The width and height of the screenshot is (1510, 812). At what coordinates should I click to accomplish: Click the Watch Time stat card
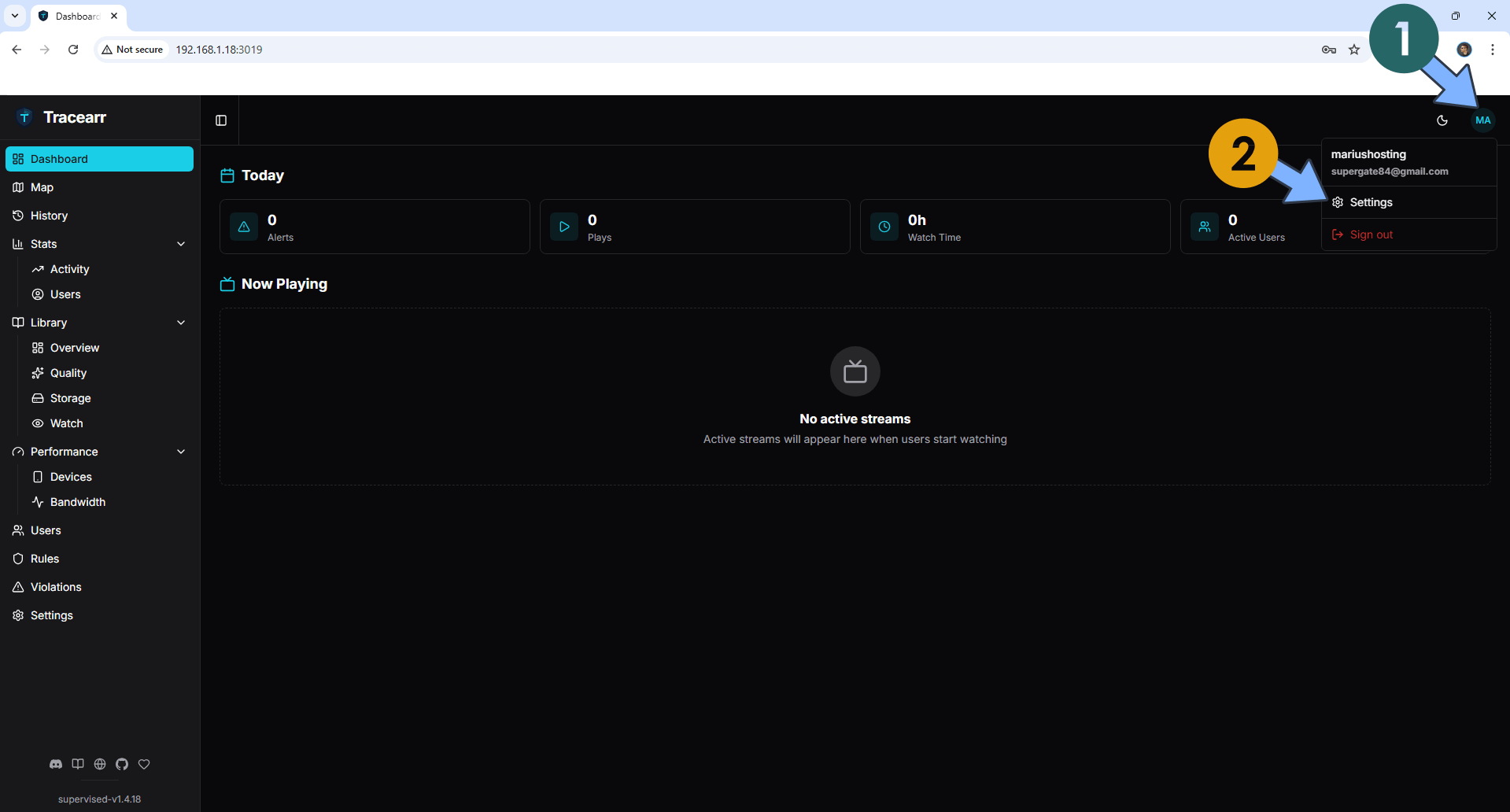tap(1015, 226)
